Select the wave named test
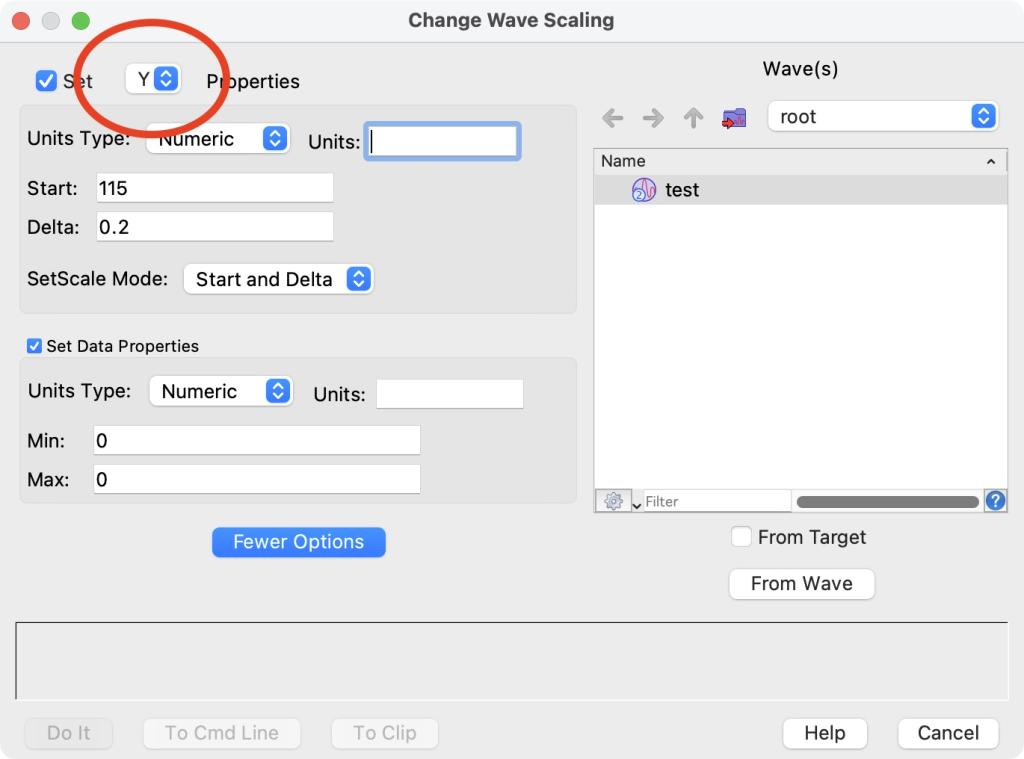This screenshot has width=1024, height=759. [800, 190]
